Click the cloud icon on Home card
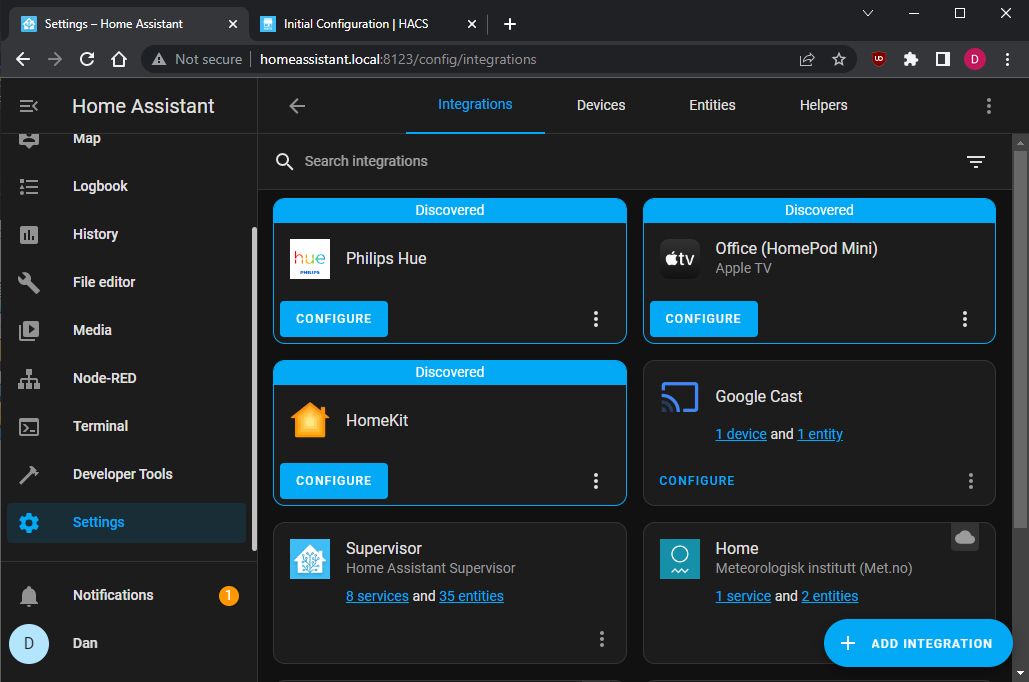 tap(965, 538)
